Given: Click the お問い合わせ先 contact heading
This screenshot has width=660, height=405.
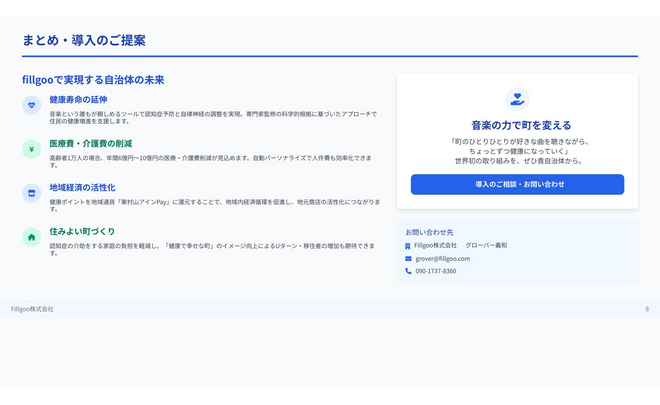Looking at the screenshot, I should point(429,232).
